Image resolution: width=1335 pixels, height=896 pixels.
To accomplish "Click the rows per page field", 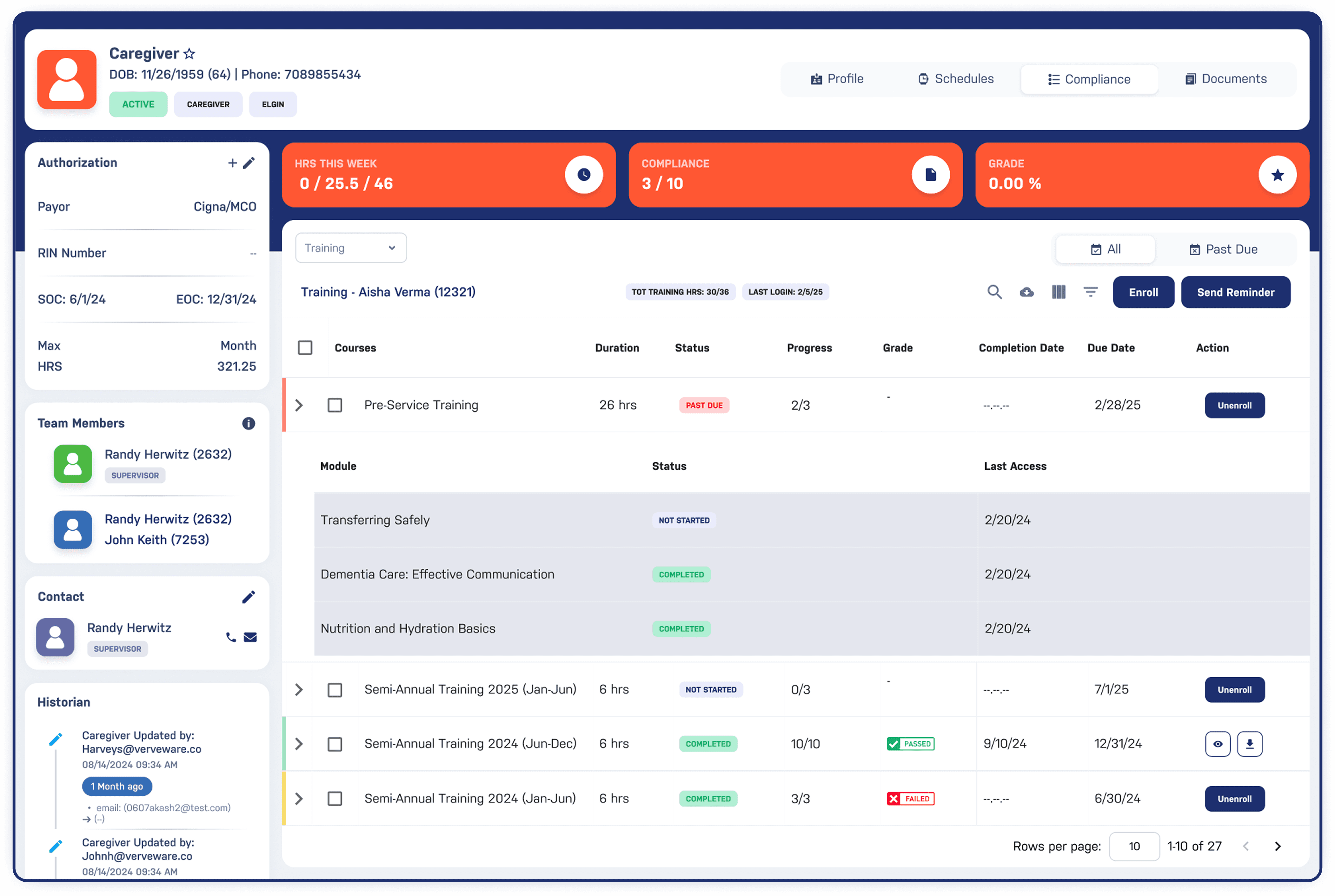I will point(1134,846).
